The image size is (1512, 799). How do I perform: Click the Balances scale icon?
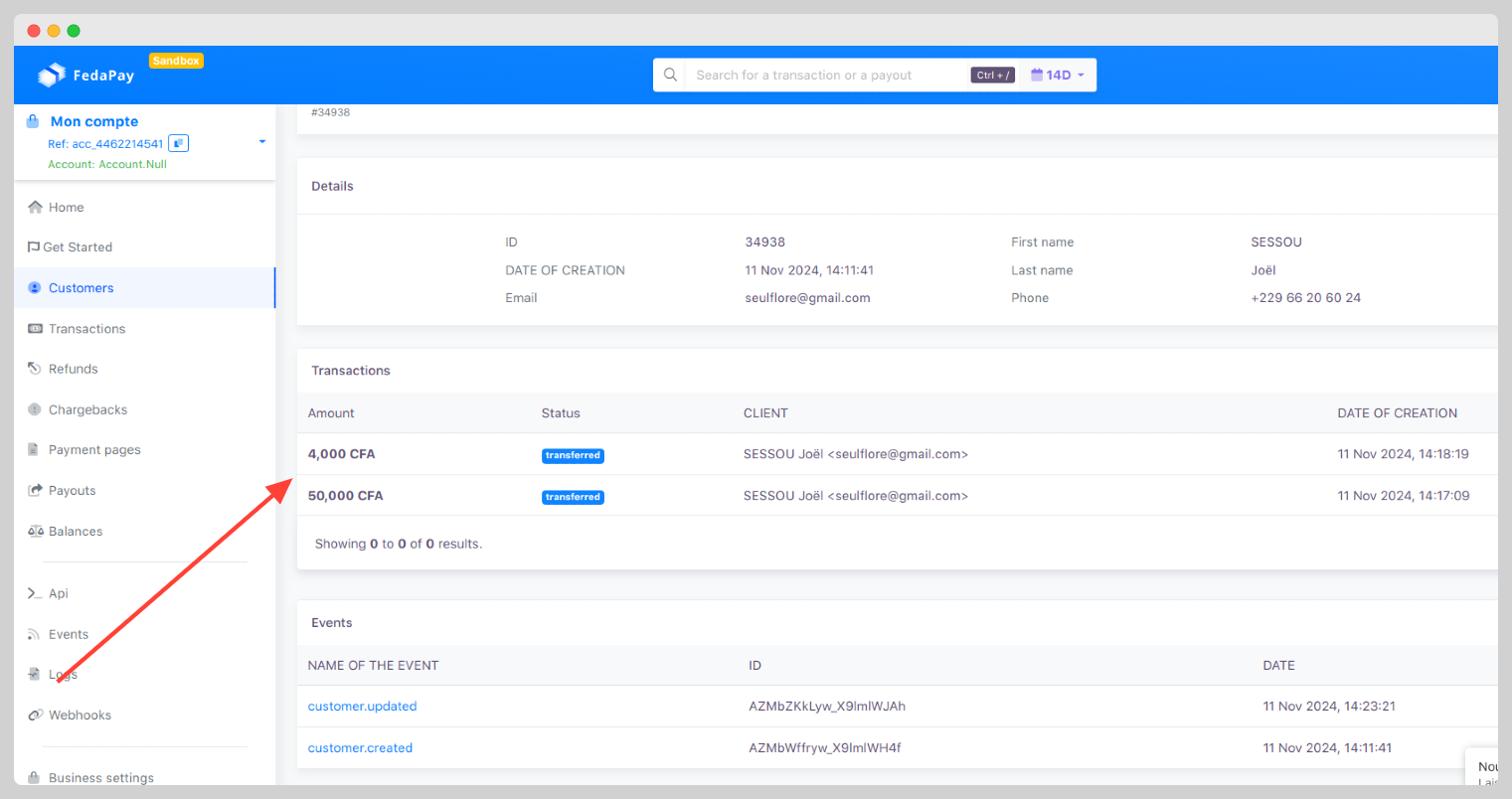36,531
